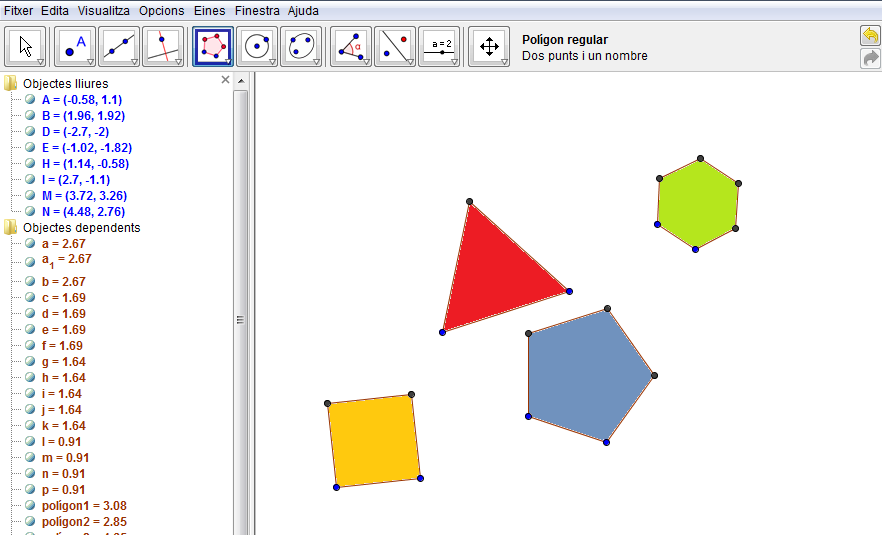Toggle visibility of point A

[30, 100]
